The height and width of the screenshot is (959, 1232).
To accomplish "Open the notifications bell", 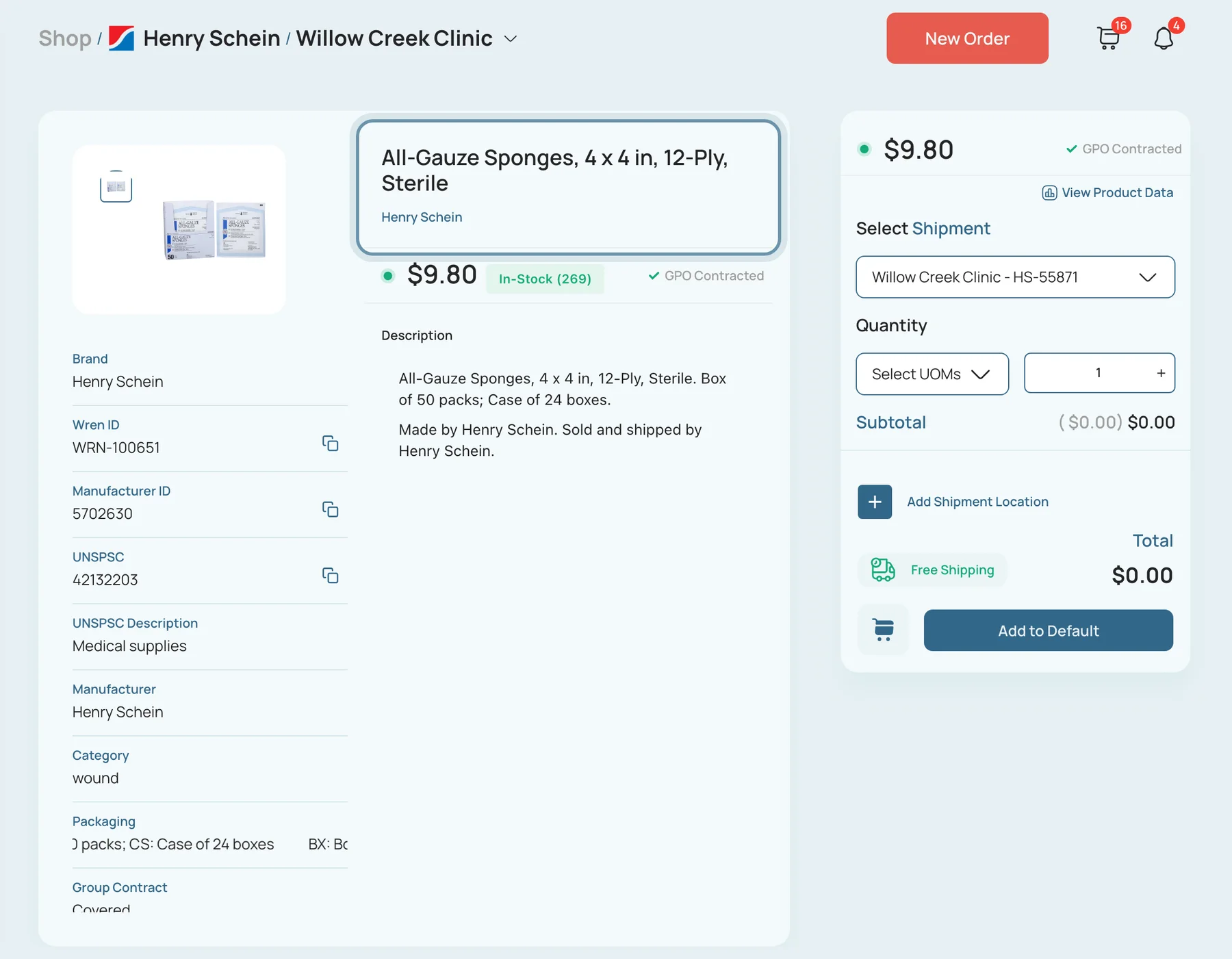I will click(x=1164, y=38).
